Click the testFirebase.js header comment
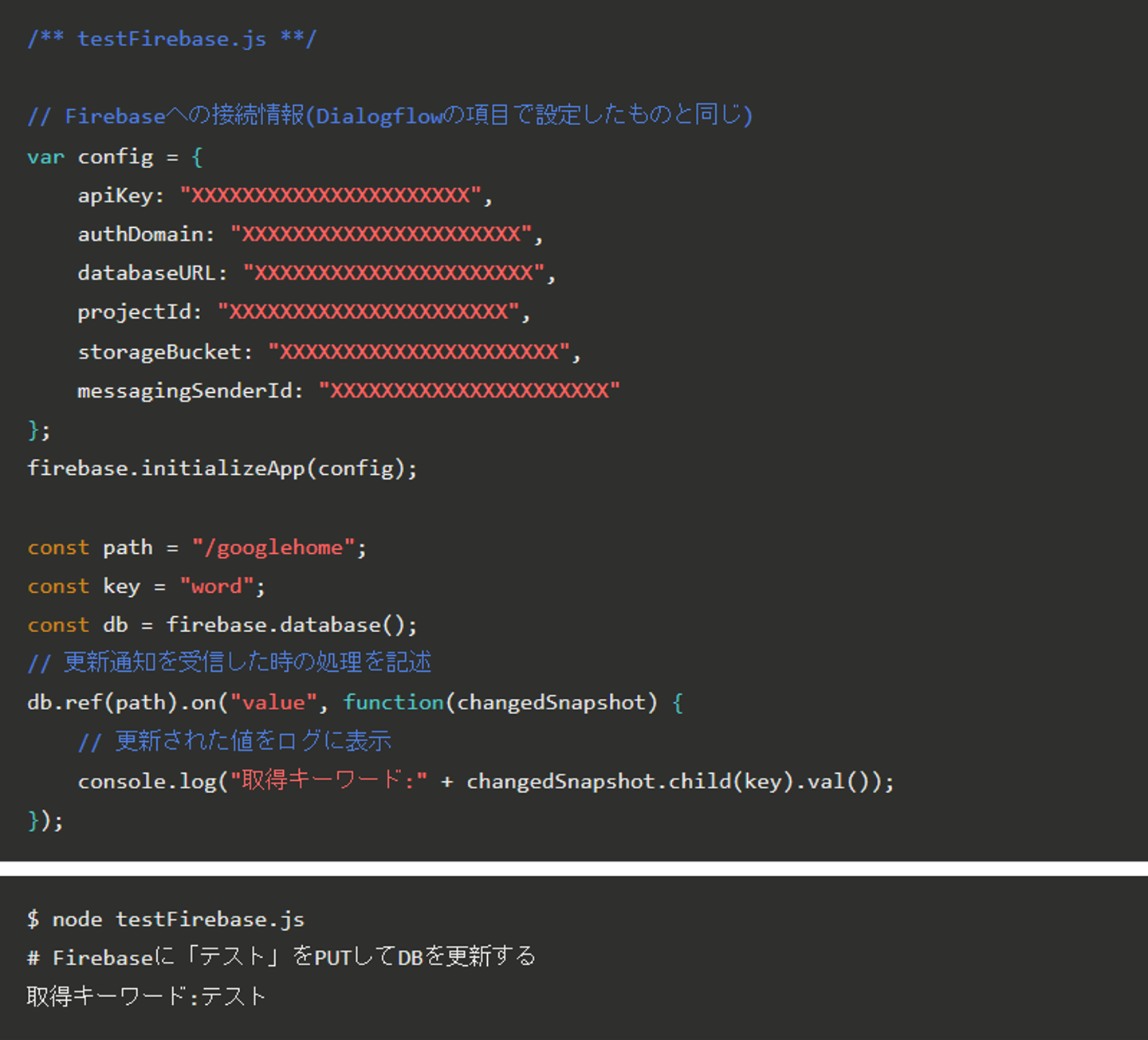The width and height of the screenshot is (1148, 1040). point(171,39)
